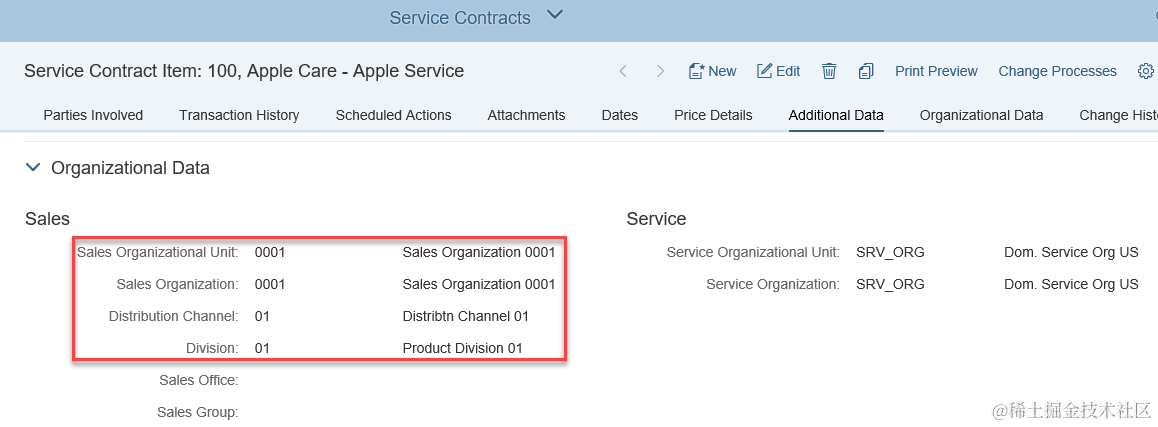
Task: Select the Additional Data tab
Action: (836, 115)
